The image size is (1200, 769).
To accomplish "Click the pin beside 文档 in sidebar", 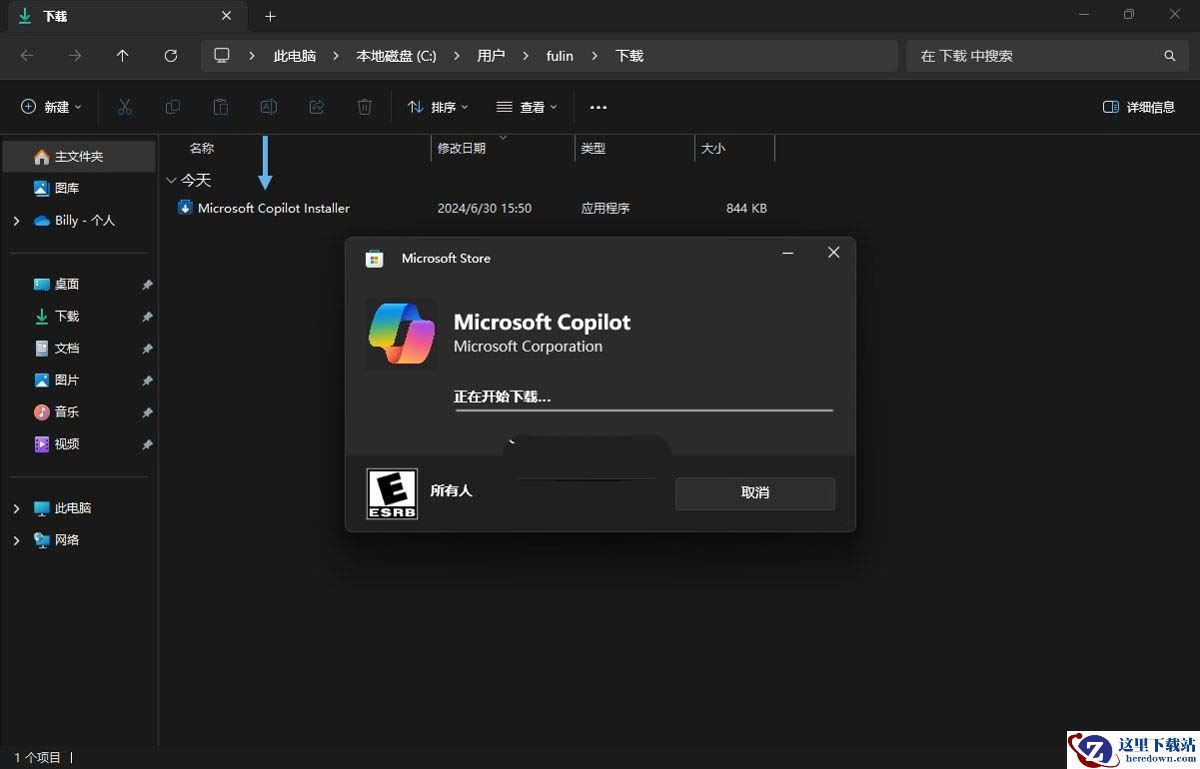I will coord(147,349).
